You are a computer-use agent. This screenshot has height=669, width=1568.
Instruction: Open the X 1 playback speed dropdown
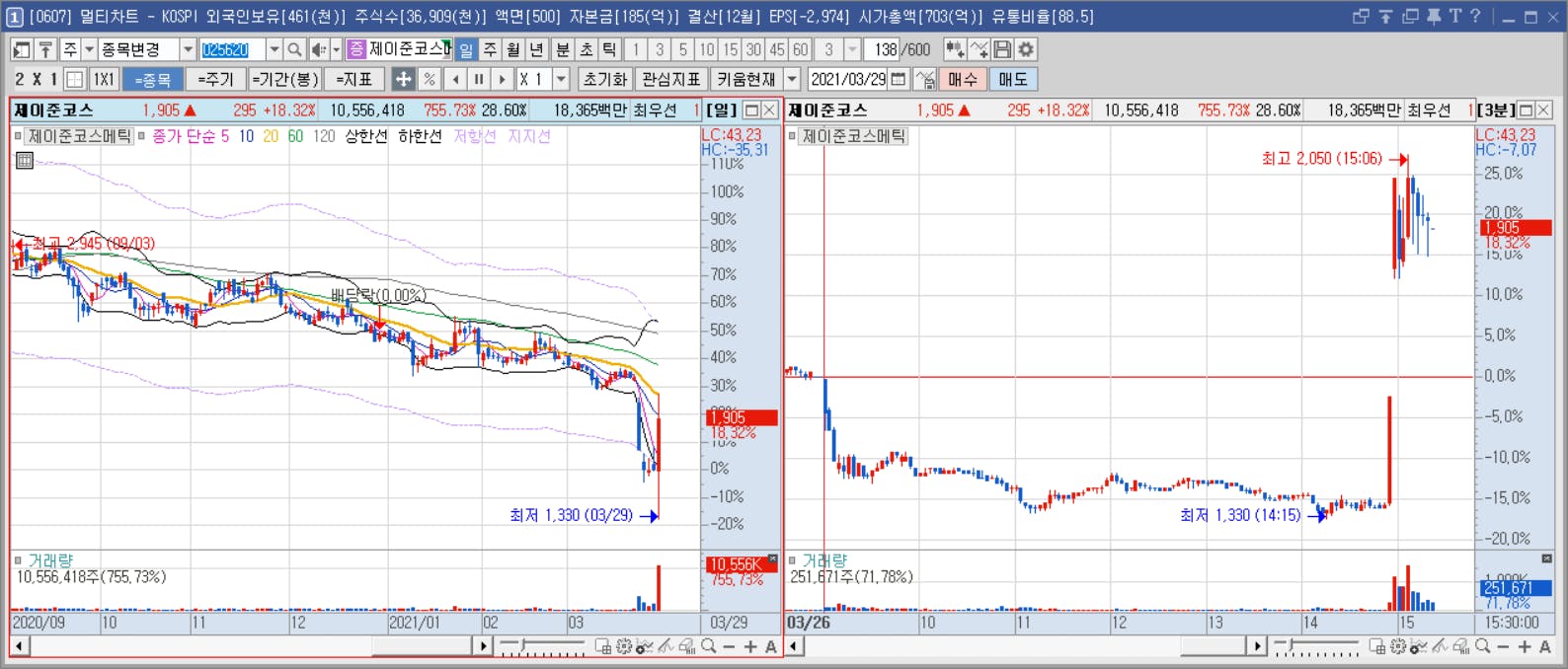[561, 79]
